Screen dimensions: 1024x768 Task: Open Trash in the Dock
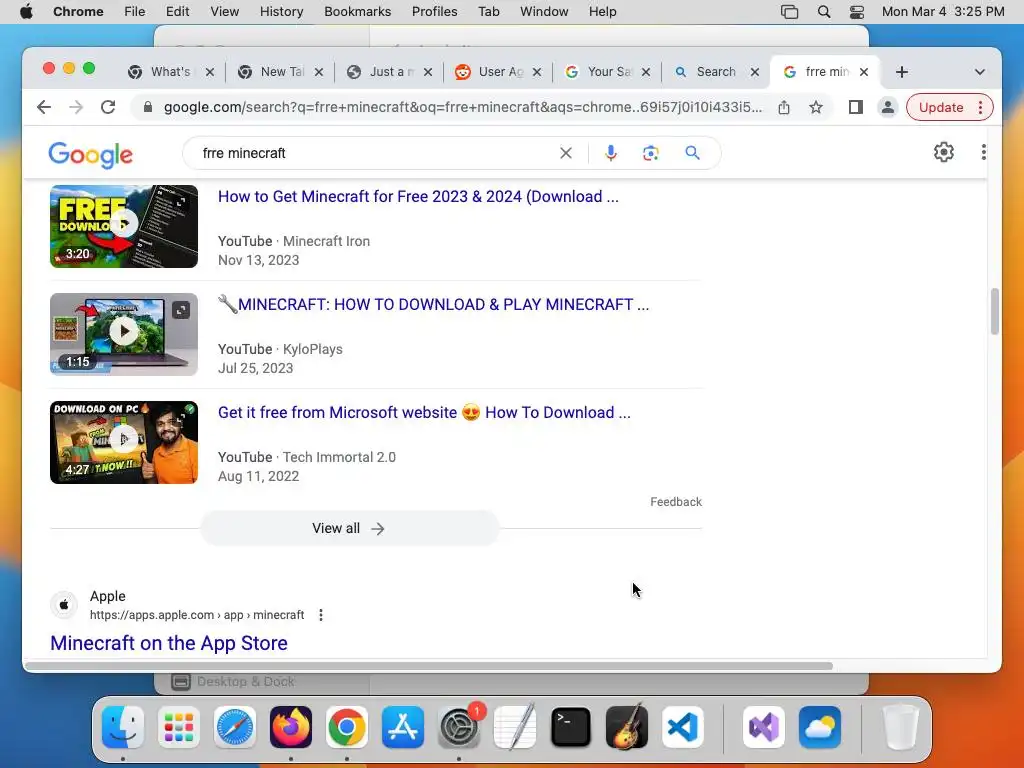901,727
